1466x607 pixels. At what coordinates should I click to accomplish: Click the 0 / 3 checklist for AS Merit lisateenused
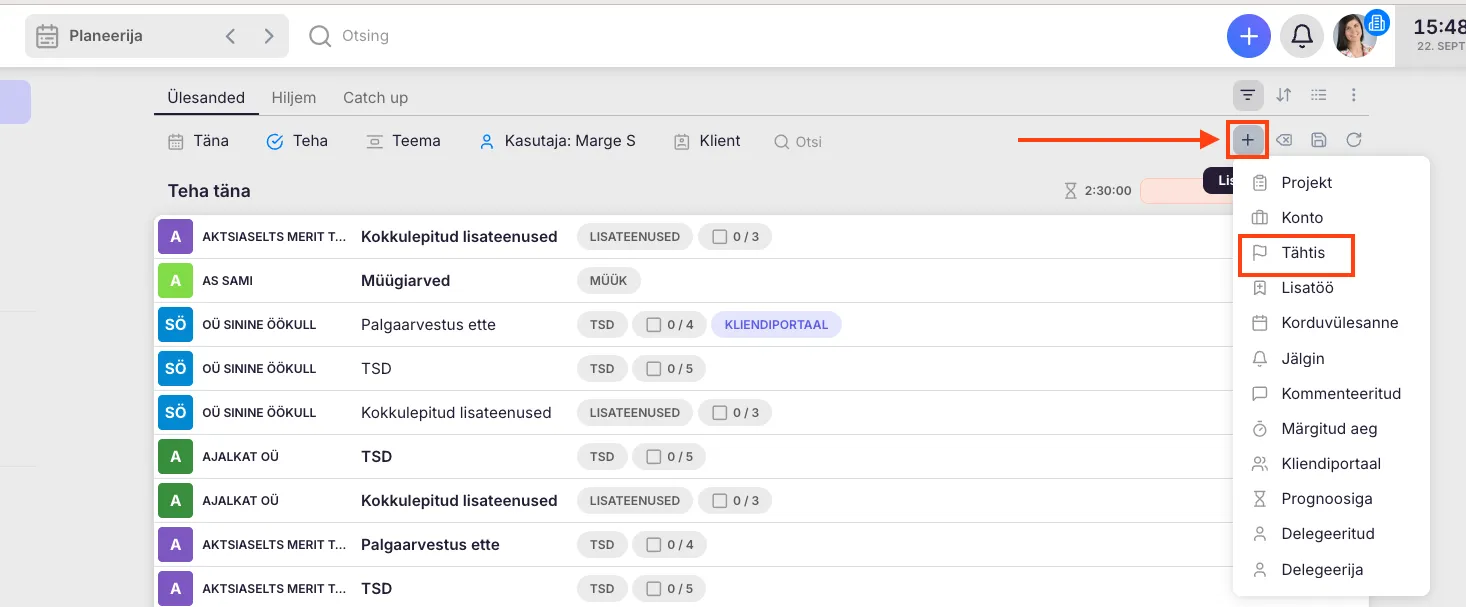tap(735, 237)
